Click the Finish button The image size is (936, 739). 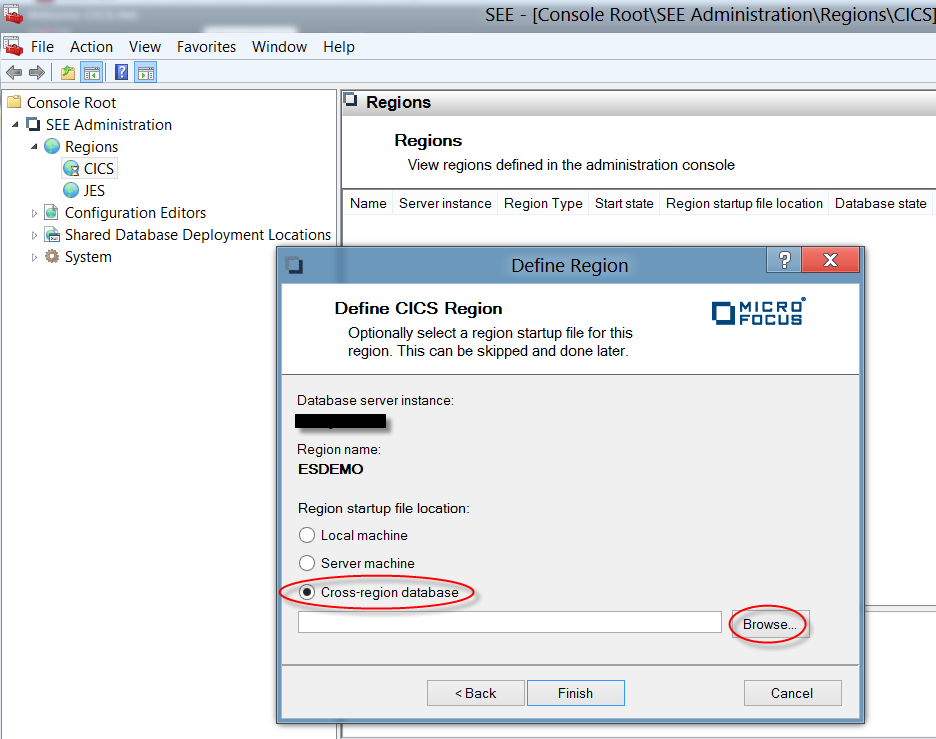coord(575,693)
